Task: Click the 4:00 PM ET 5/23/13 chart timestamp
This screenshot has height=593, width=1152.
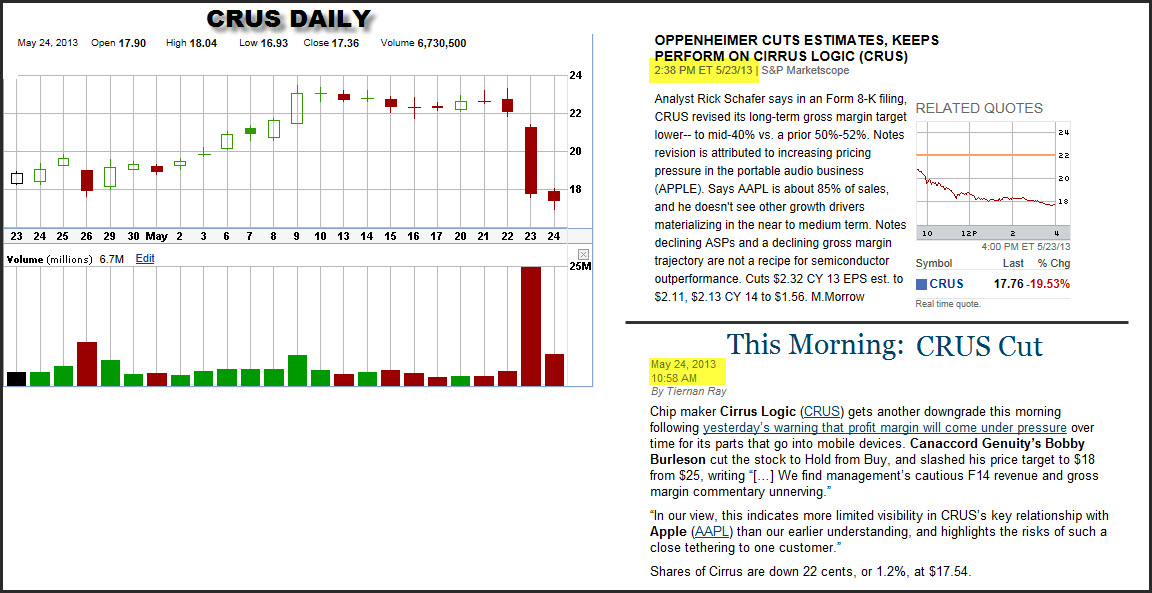Action: (1025, 247)
